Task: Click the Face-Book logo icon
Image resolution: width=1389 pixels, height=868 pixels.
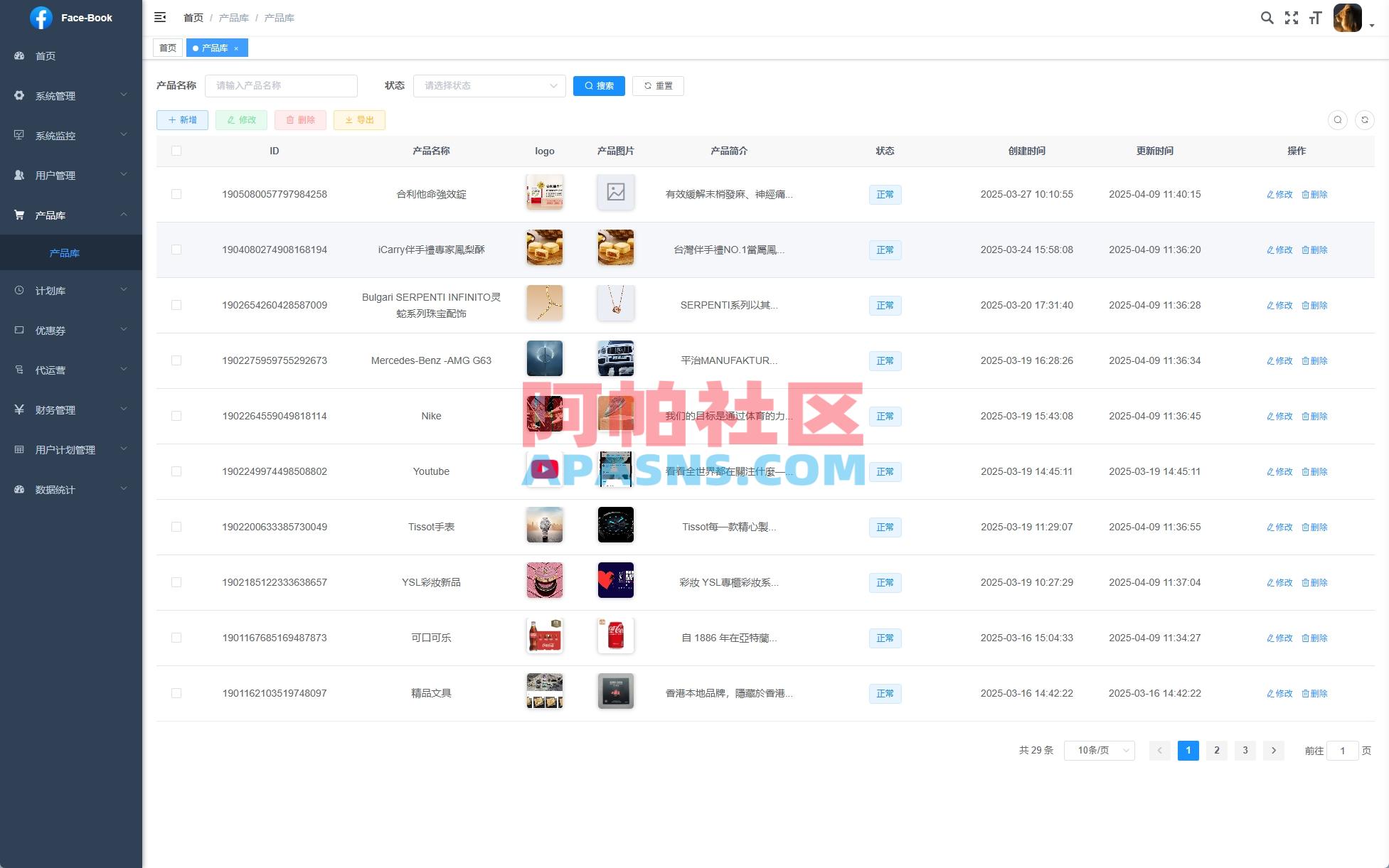Action: tap(41, 18)
